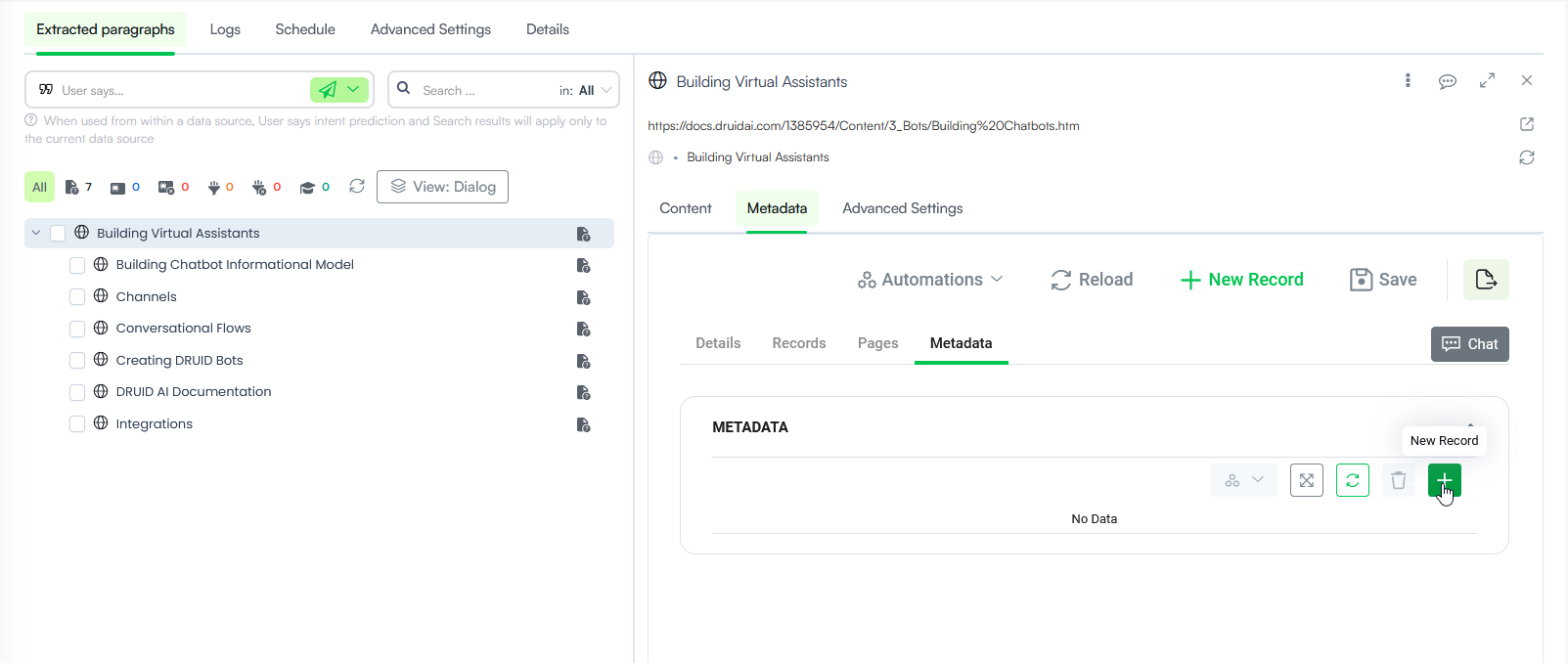This screenshot has width=1568, height=663.
Task: Click the trash delete icon in metadata grid
Action: point(1399,480)
